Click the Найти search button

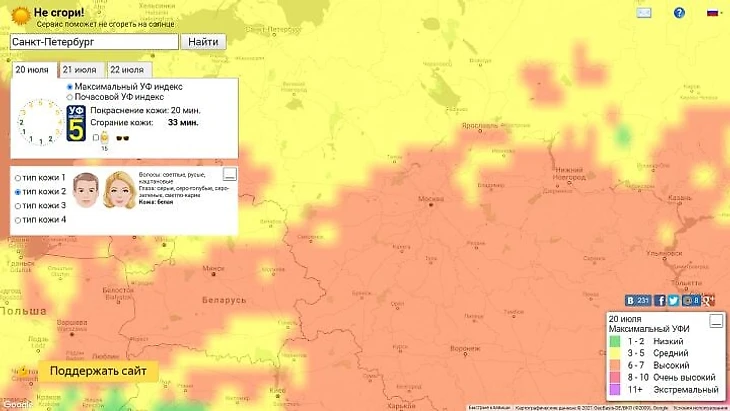(x=203, y=42)
